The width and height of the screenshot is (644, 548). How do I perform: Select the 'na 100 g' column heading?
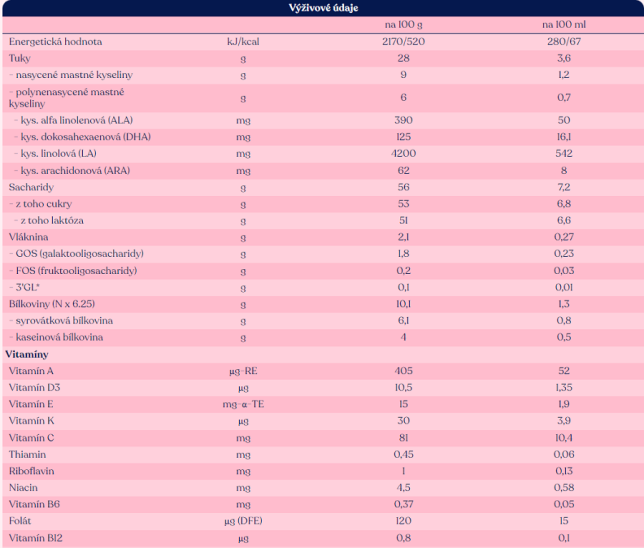coord(406,25)
